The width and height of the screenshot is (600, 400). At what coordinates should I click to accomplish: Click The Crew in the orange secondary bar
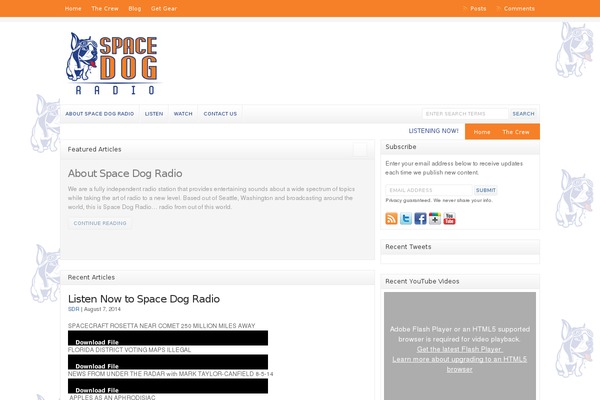point(515,132)
